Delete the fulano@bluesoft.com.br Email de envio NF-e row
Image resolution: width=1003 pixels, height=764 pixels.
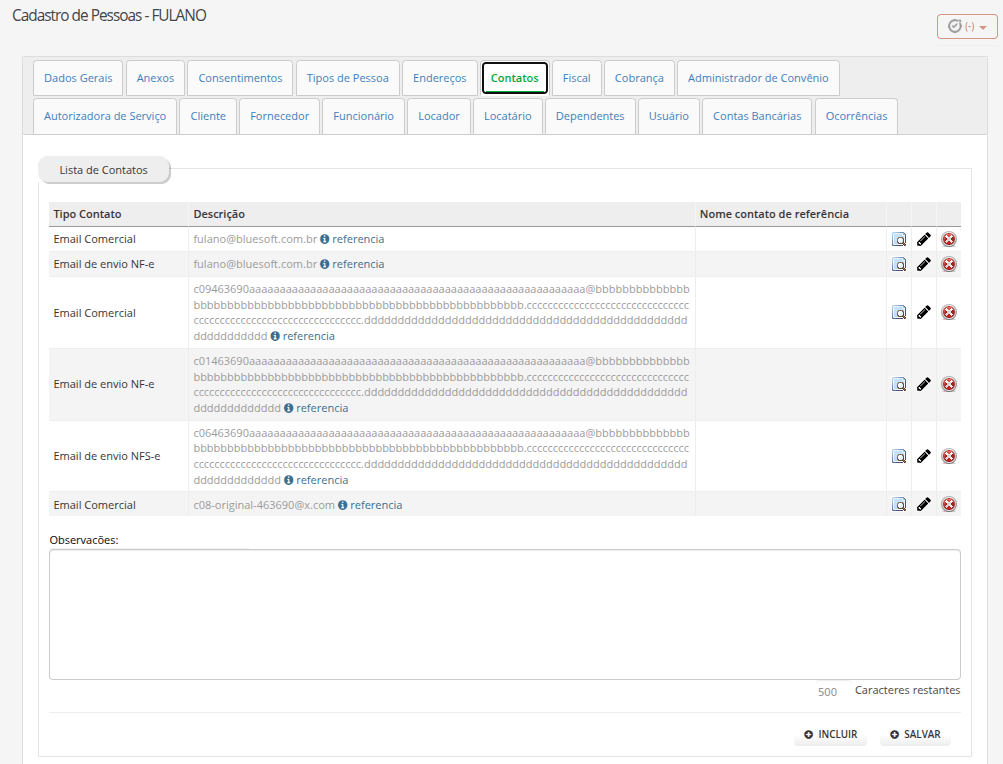click(949, 264)
